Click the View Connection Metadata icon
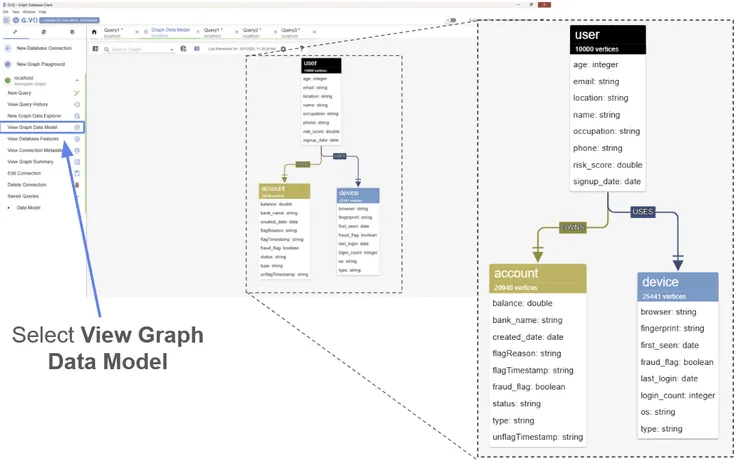This screenshot has height=461, width=738. pos(77,150)
